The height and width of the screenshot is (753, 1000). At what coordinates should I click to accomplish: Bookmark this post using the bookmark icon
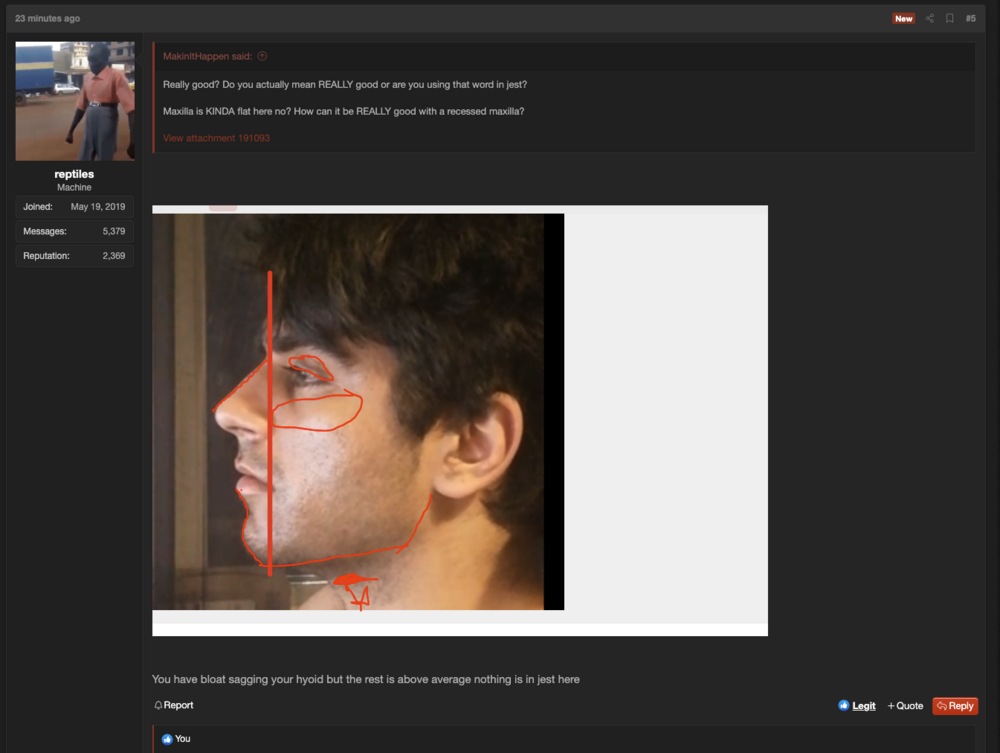(949, 18)
